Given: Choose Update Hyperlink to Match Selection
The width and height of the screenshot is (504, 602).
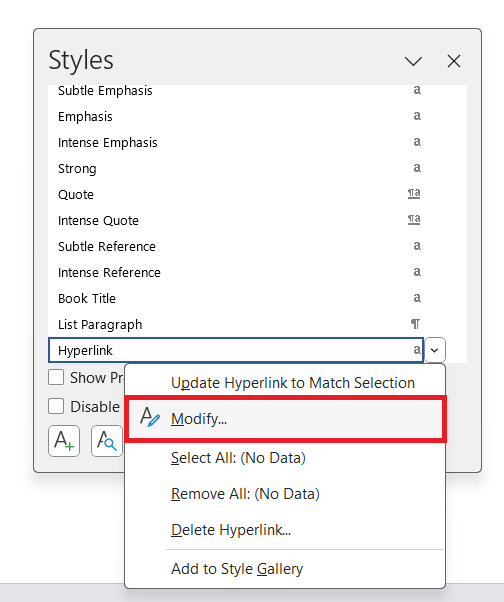Looking at the screenshot, I should tap(293, 383).
